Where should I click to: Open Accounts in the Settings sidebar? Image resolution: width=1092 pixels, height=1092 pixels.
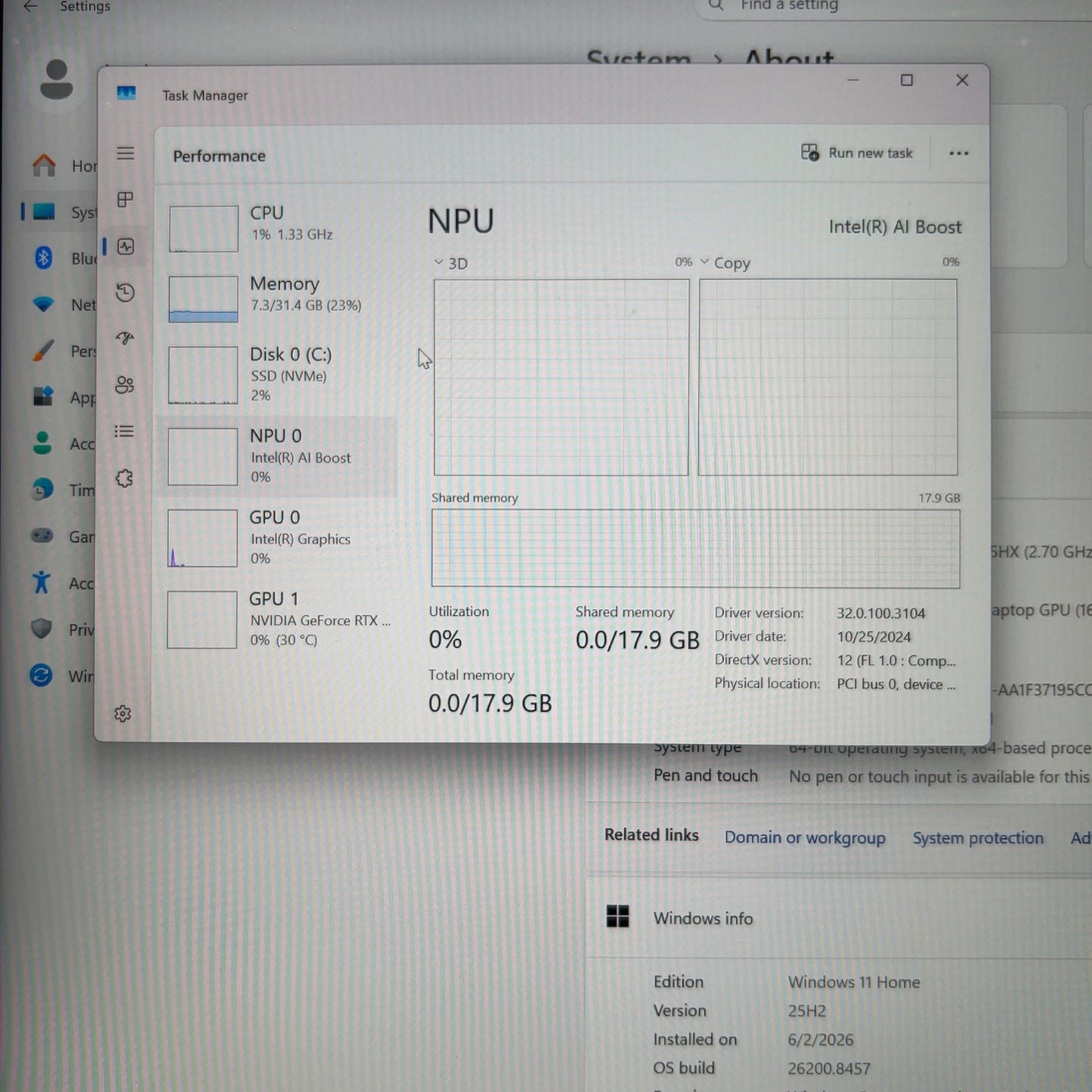pyautogui.click(x=63, y=444)
